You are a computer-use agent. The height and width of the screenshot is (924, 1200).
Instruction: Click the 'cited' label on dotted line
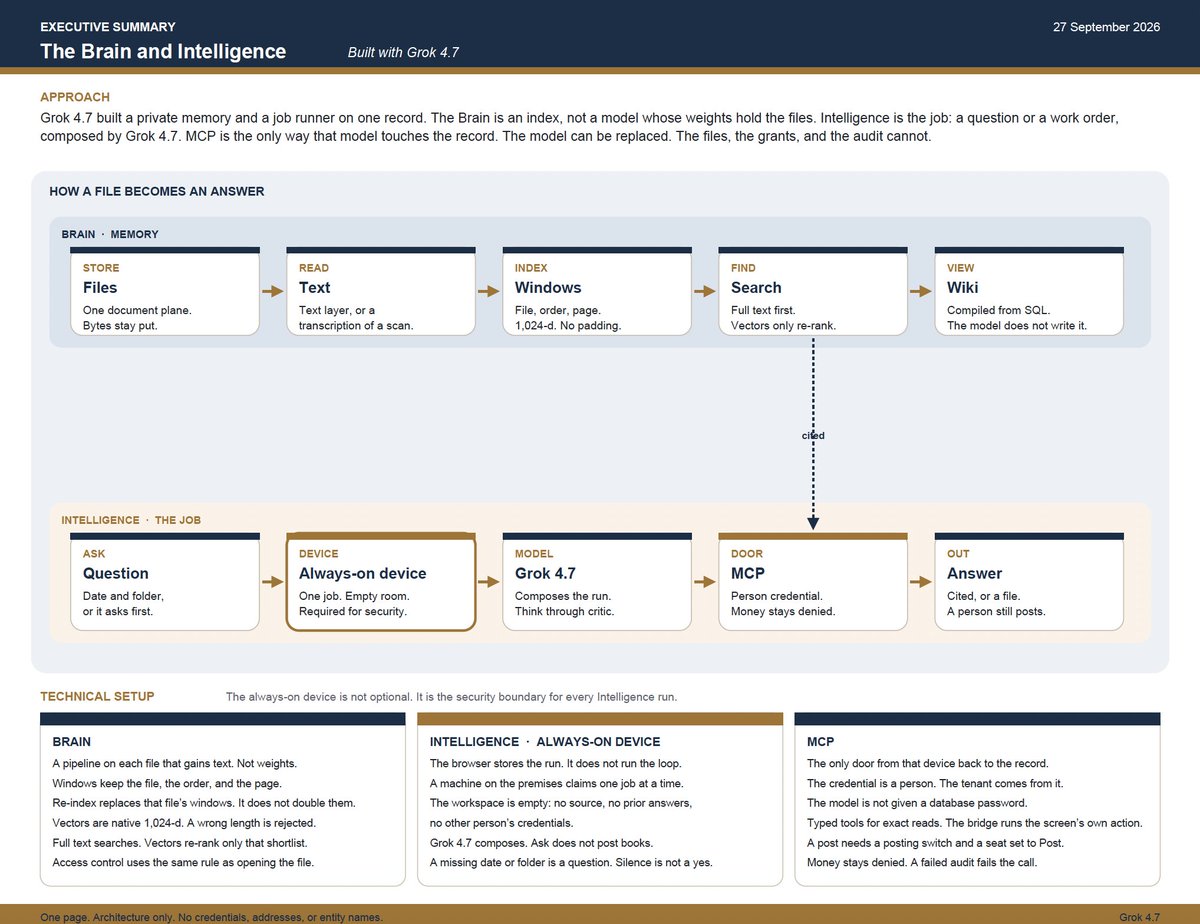click(x=813, y=436)
